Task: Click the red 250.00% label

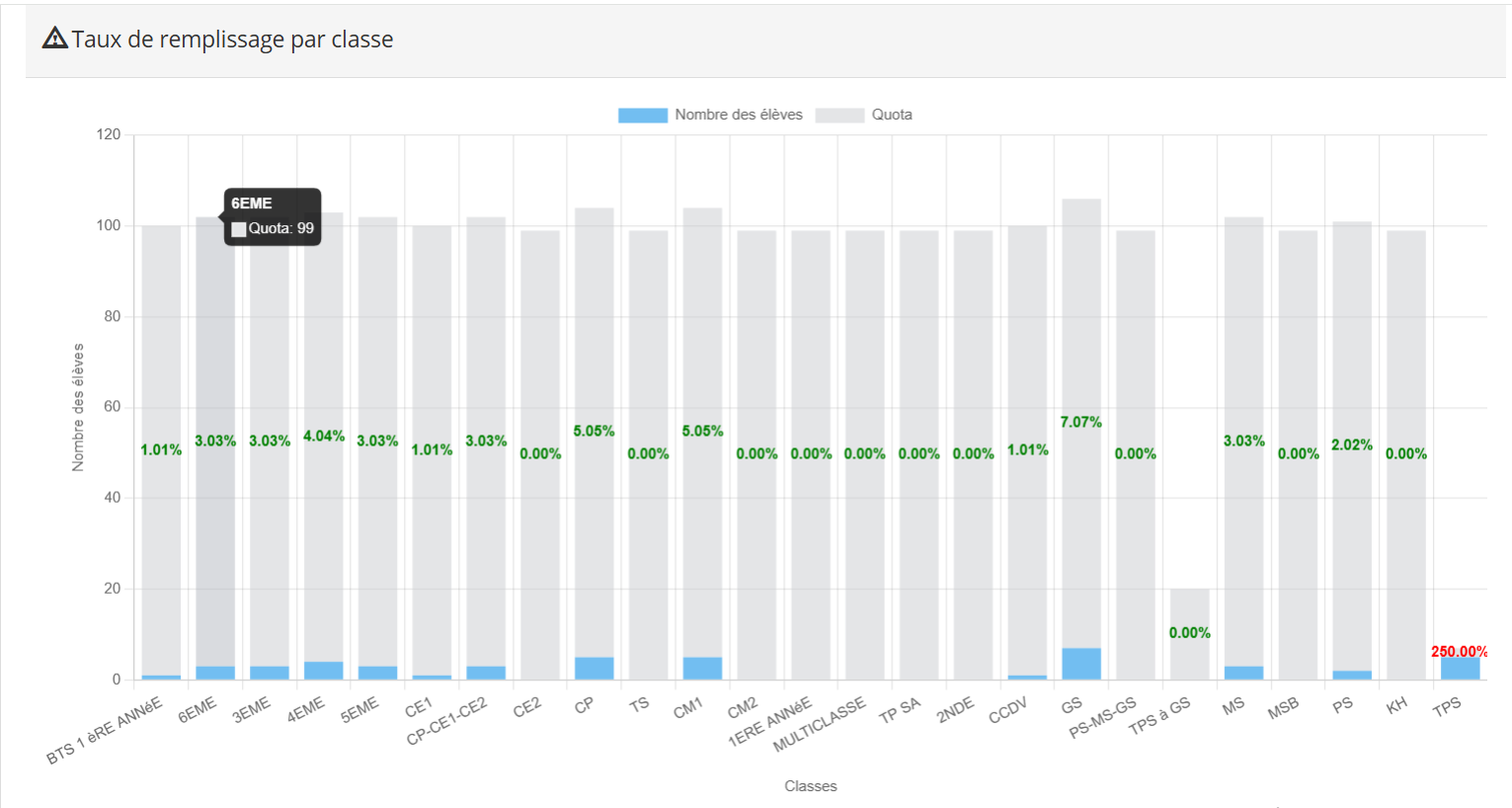Action: [x=1459, y=652]
